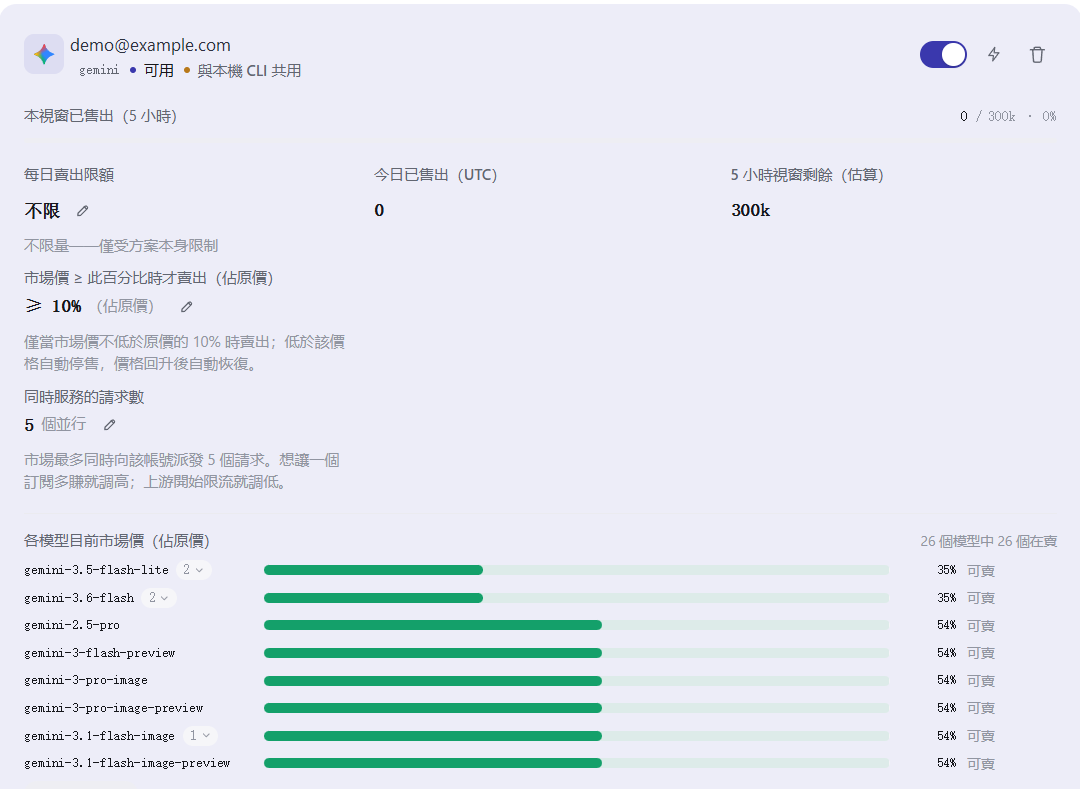Click the 54% value for gemini-3-flash-preview
Screen dimensions: 1080x789
(946, 653)
